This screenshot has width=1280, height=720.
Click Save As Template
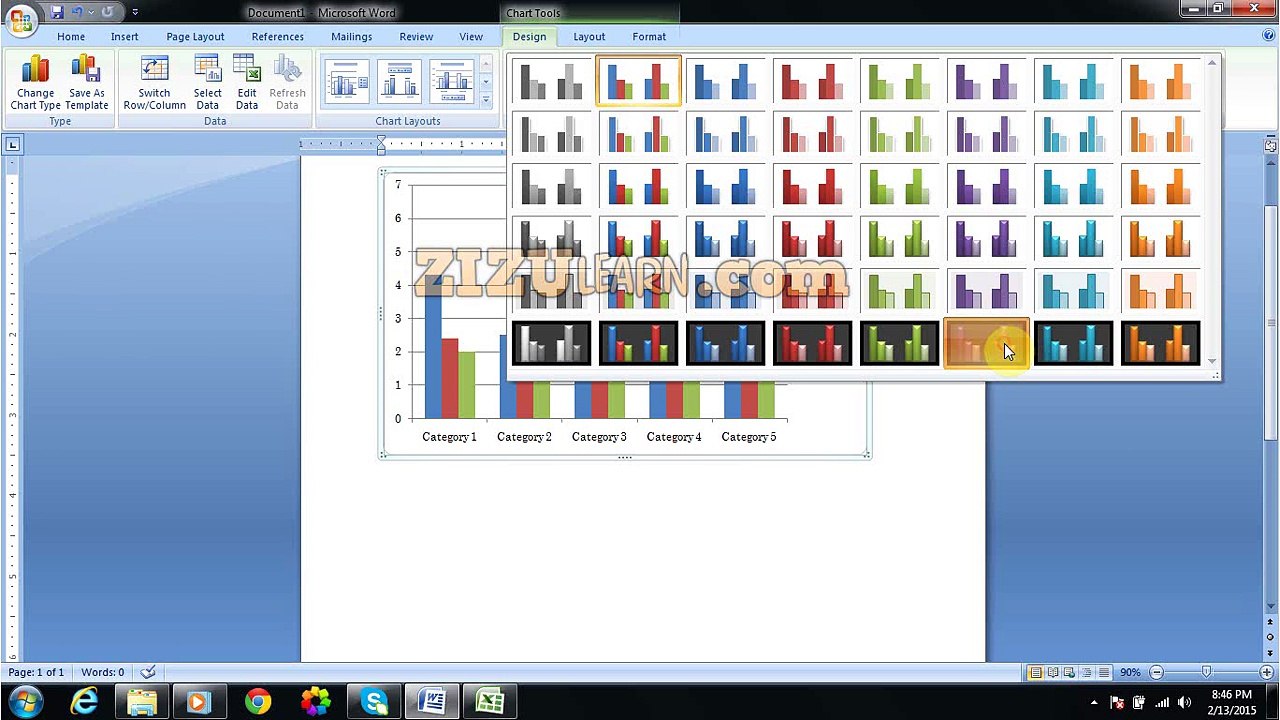click(x=87, y=82)
